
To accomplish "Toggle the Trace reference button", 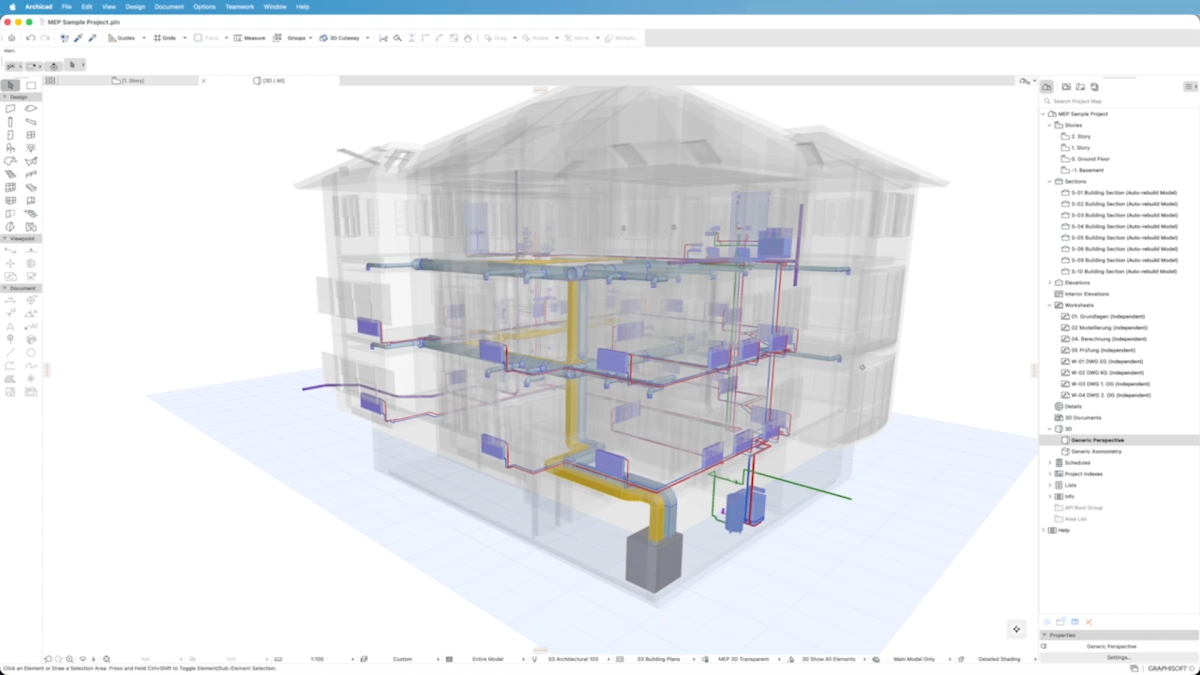I will [206, 38].
